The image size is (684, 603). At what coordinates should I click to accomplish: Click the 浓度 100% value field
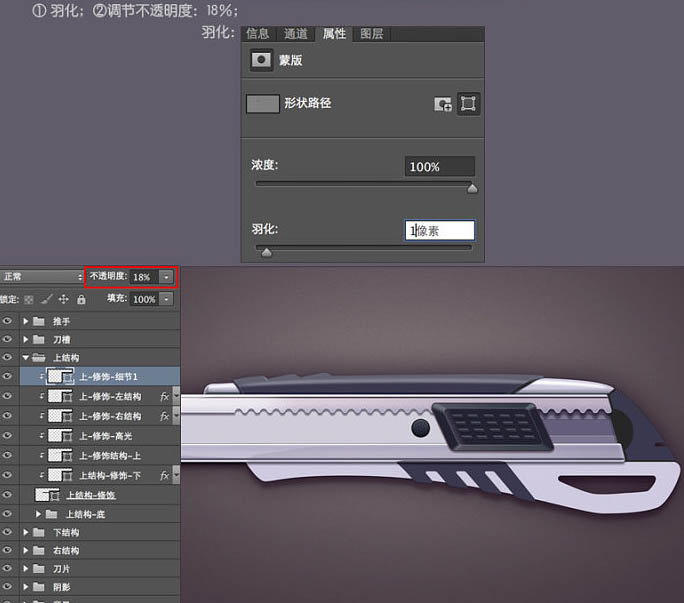click(x=440, y=166)
